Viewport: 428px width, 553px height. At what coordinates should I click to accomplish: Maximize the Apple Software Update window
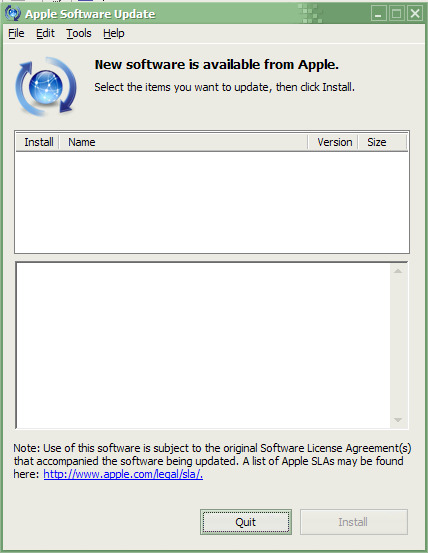(397, 14)
